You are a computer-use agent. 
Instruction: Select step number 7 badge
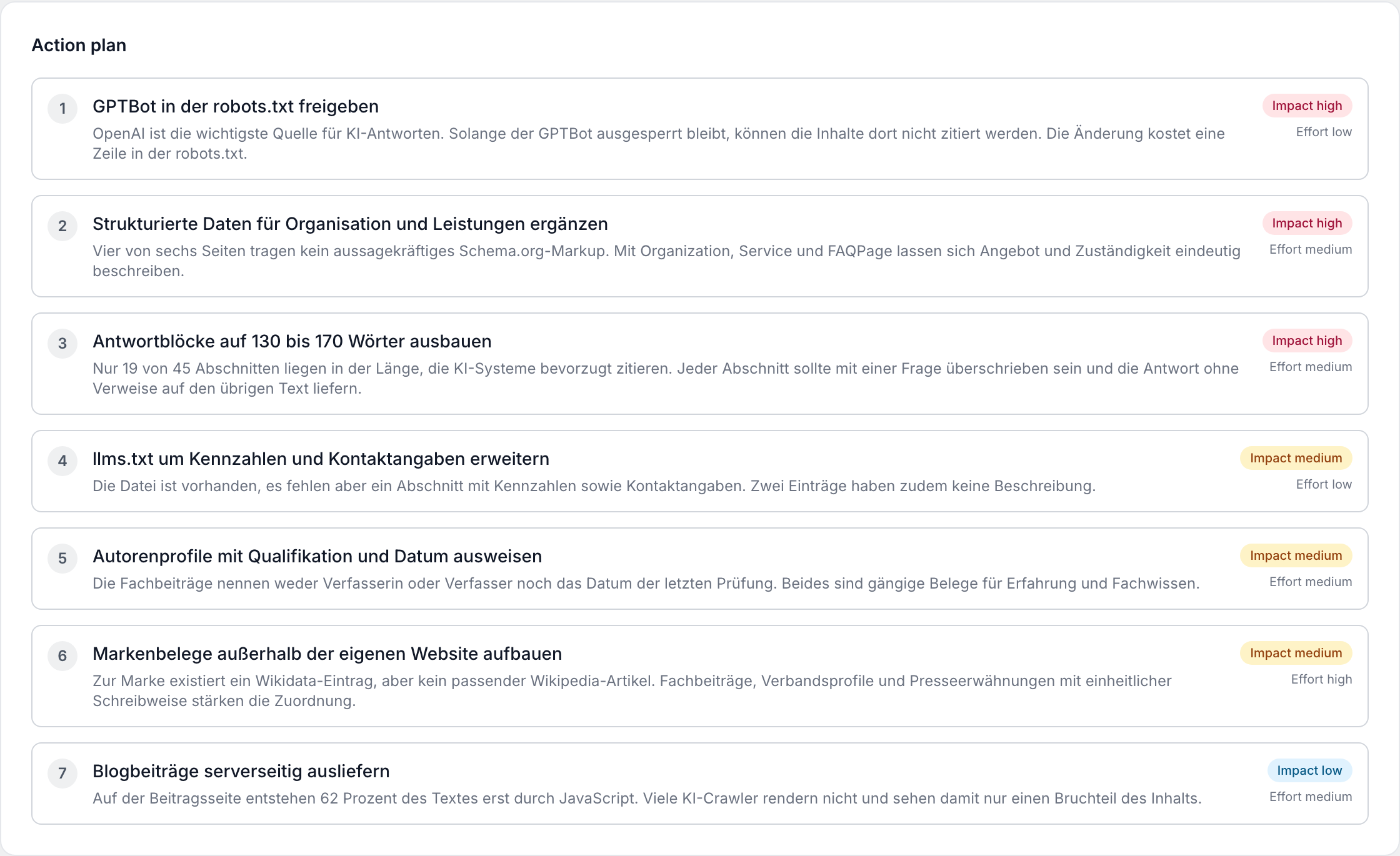62,774
